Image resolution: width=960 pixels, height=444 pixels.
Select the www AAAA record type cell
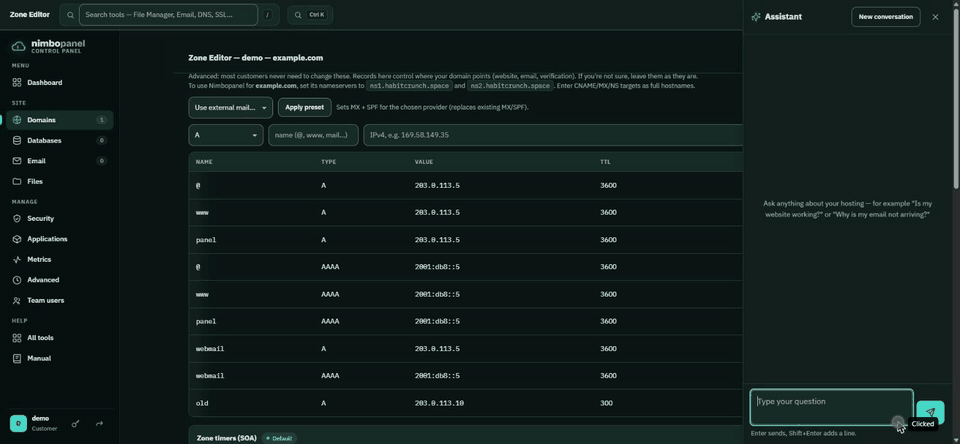pos(330,295)
